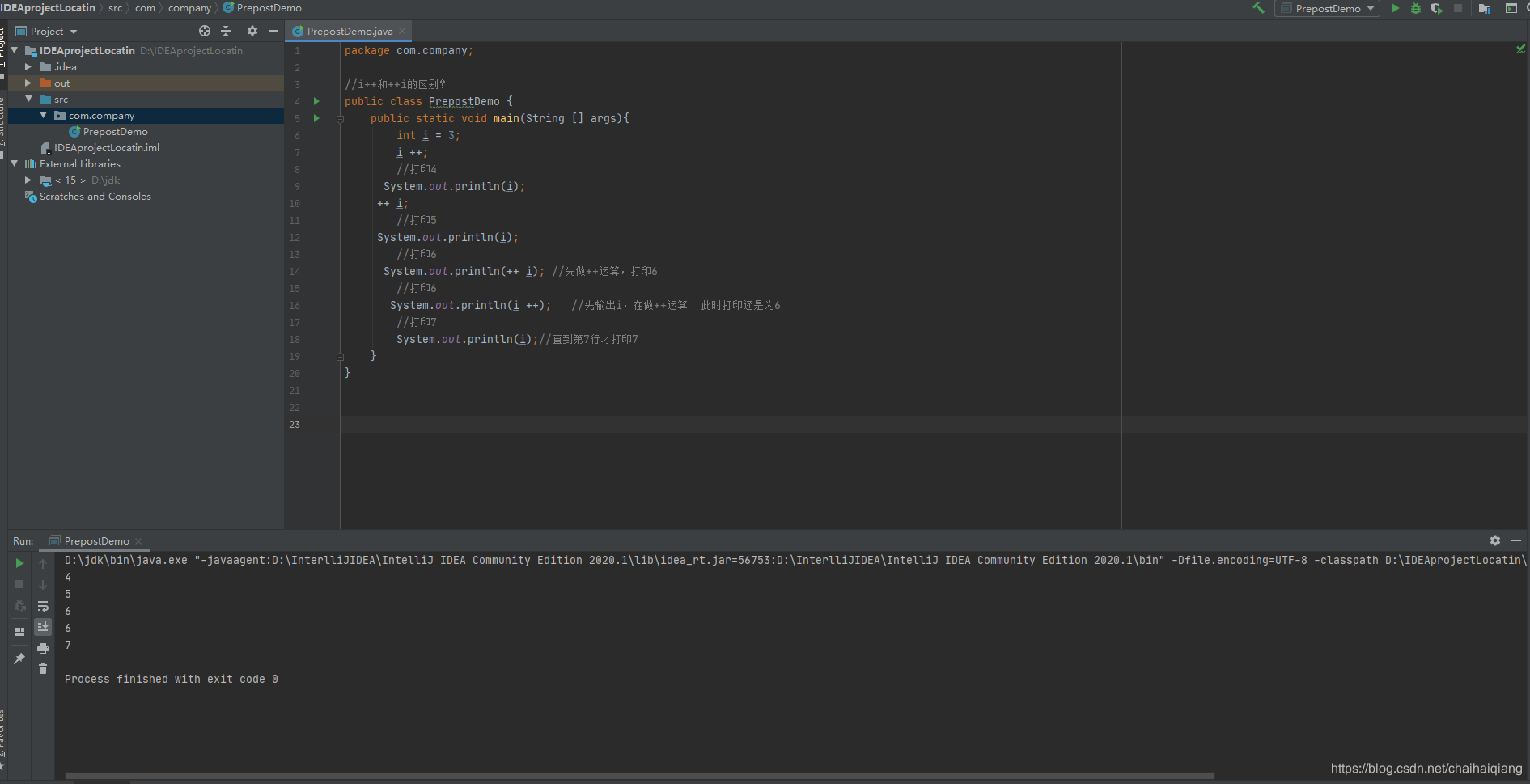Click breadcrumb 'PrepostDemo' in navigation bar

coord(262,8)
